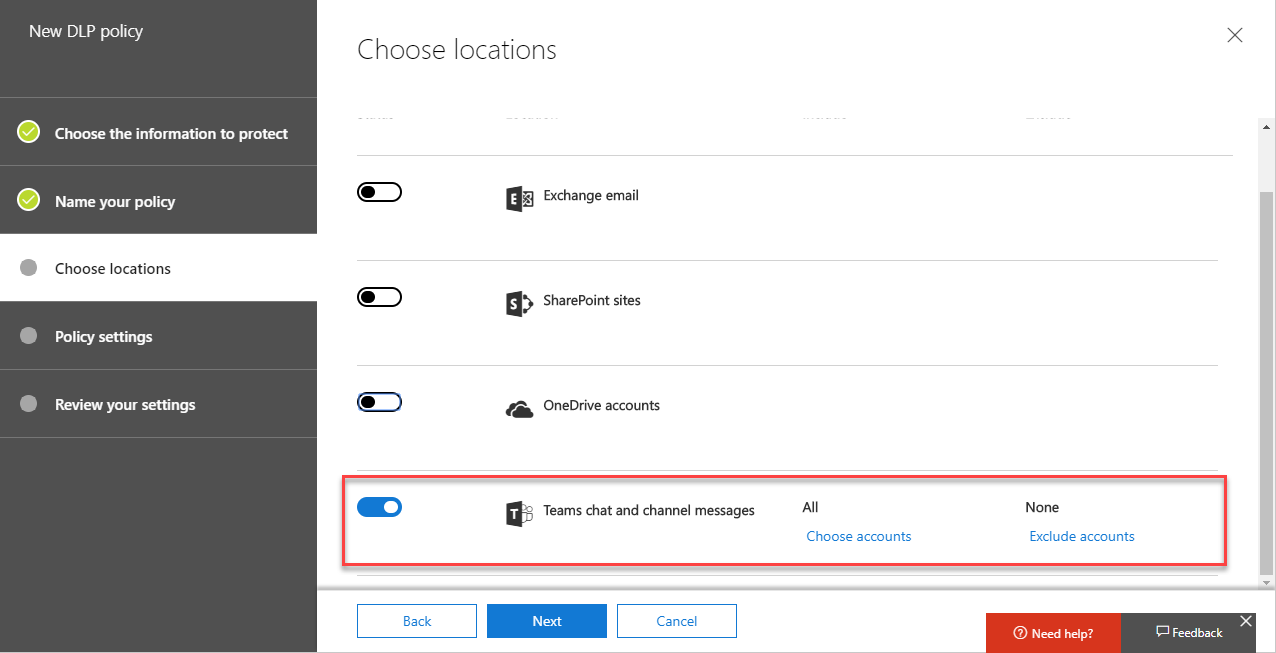Screen dimensions: 1276x653
Task: Turn on the SharePoint sites toggle
Action: point(379,297)
